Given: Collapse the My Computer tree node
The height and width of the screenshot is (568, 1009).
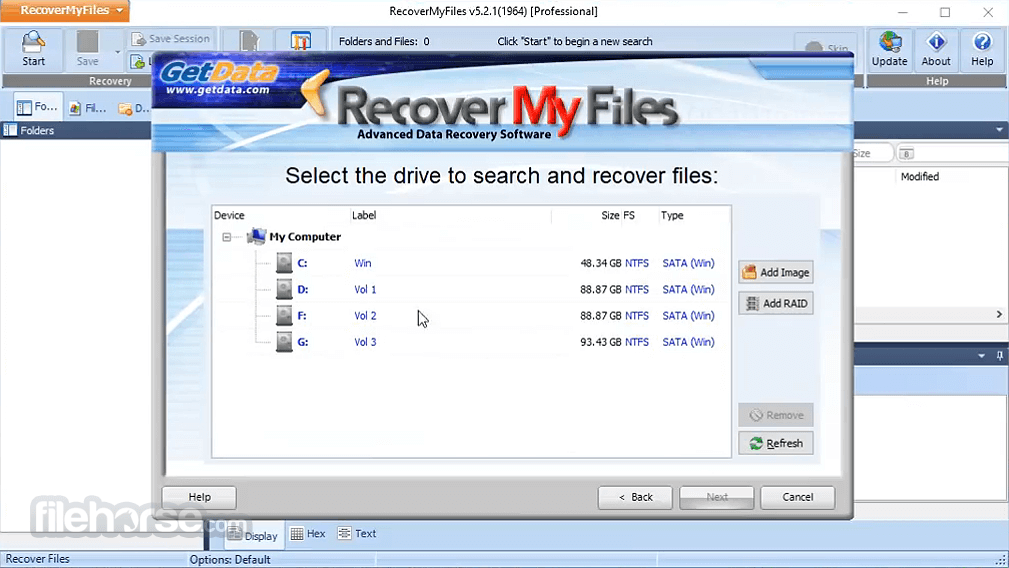Looking at the screenshot, I should 227,237.
